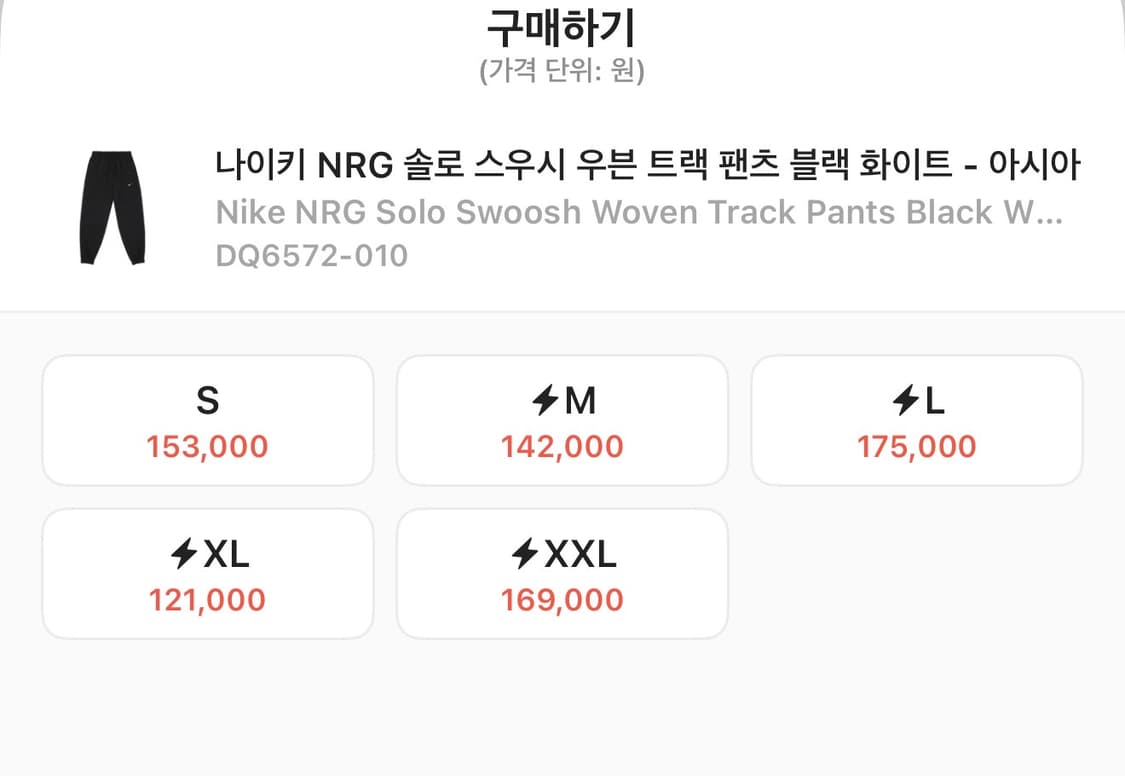Click the 121,000 price under size XL

coord(207,600)
